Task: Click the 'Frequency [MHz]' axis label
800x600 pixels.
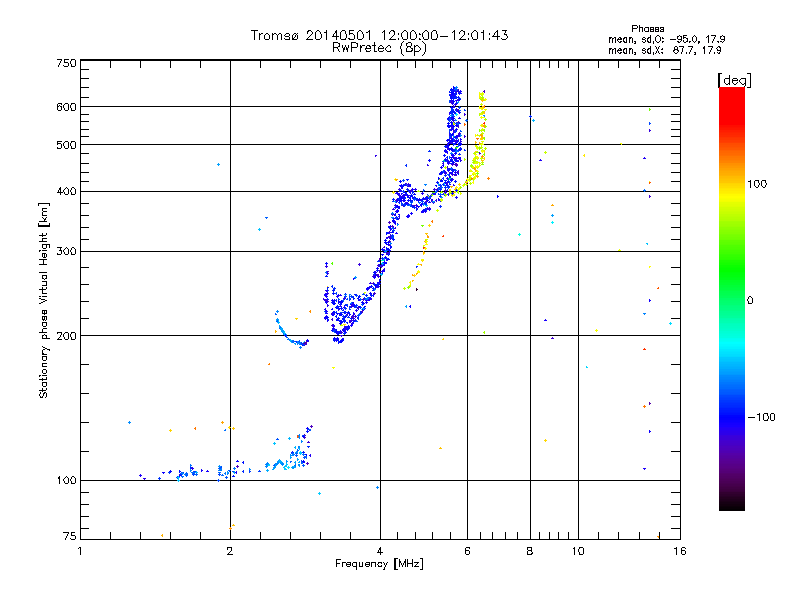Action: (379, 564)
